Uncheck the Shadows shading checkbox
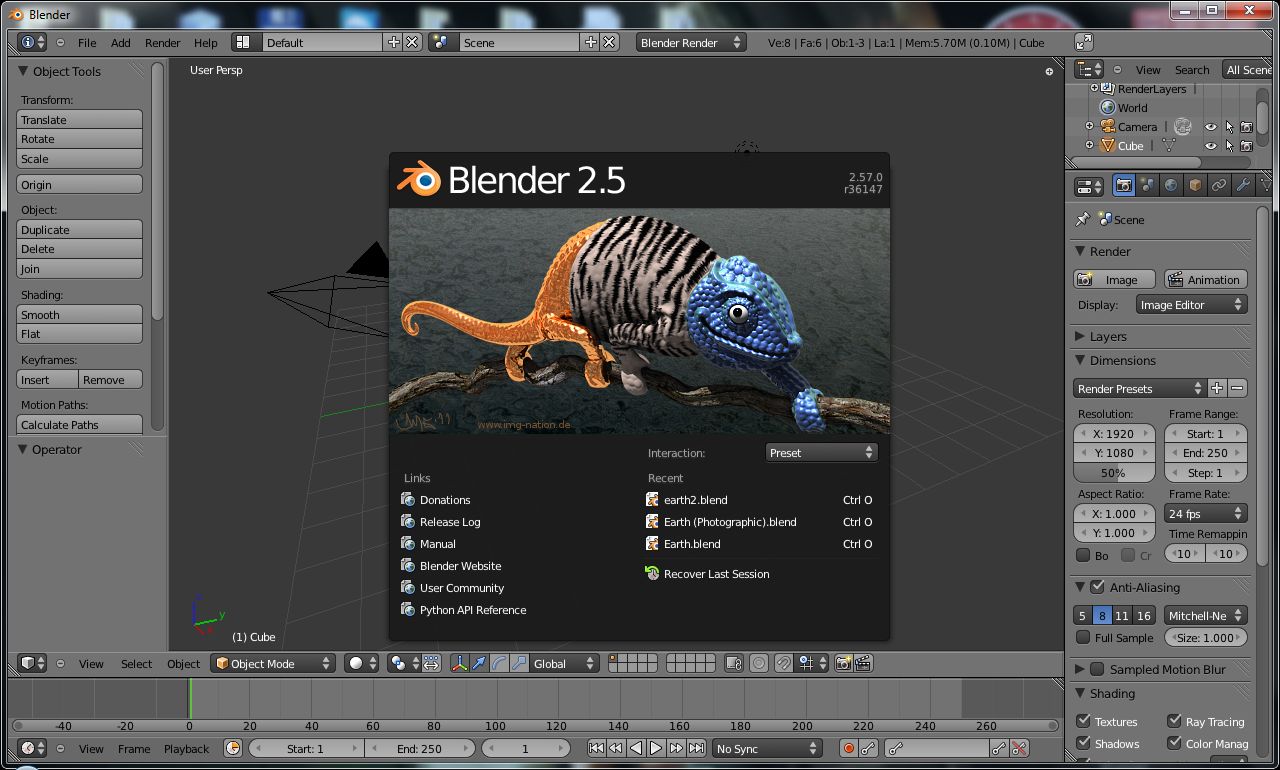 pyautogui.click(x=1083, y=743)
